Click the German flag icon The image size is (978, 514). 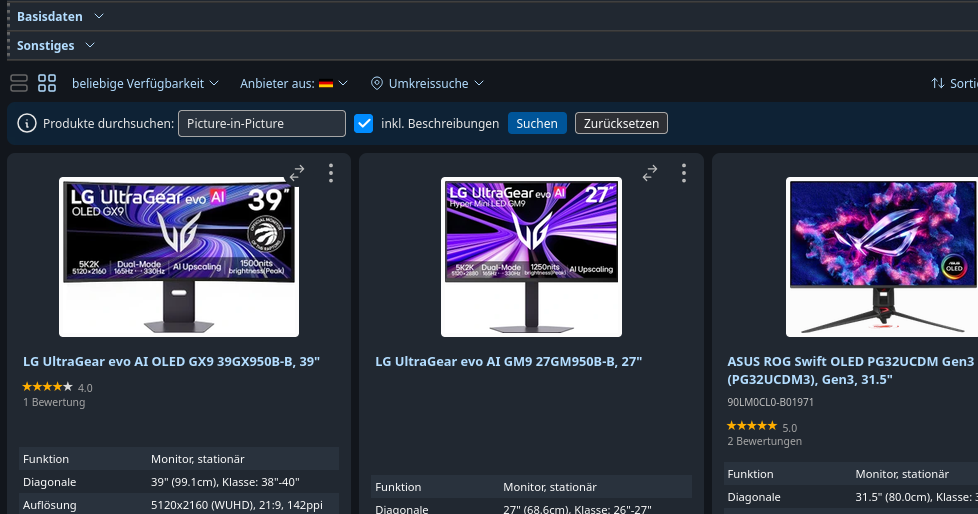(x=326, y=84)
